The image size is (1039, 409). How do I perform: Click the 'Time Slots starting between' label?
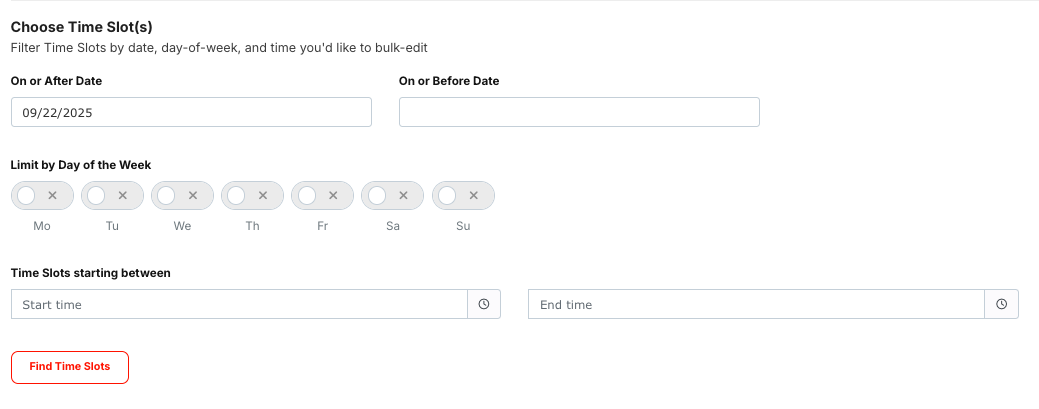pyautogui.click(x=91, y=273)
